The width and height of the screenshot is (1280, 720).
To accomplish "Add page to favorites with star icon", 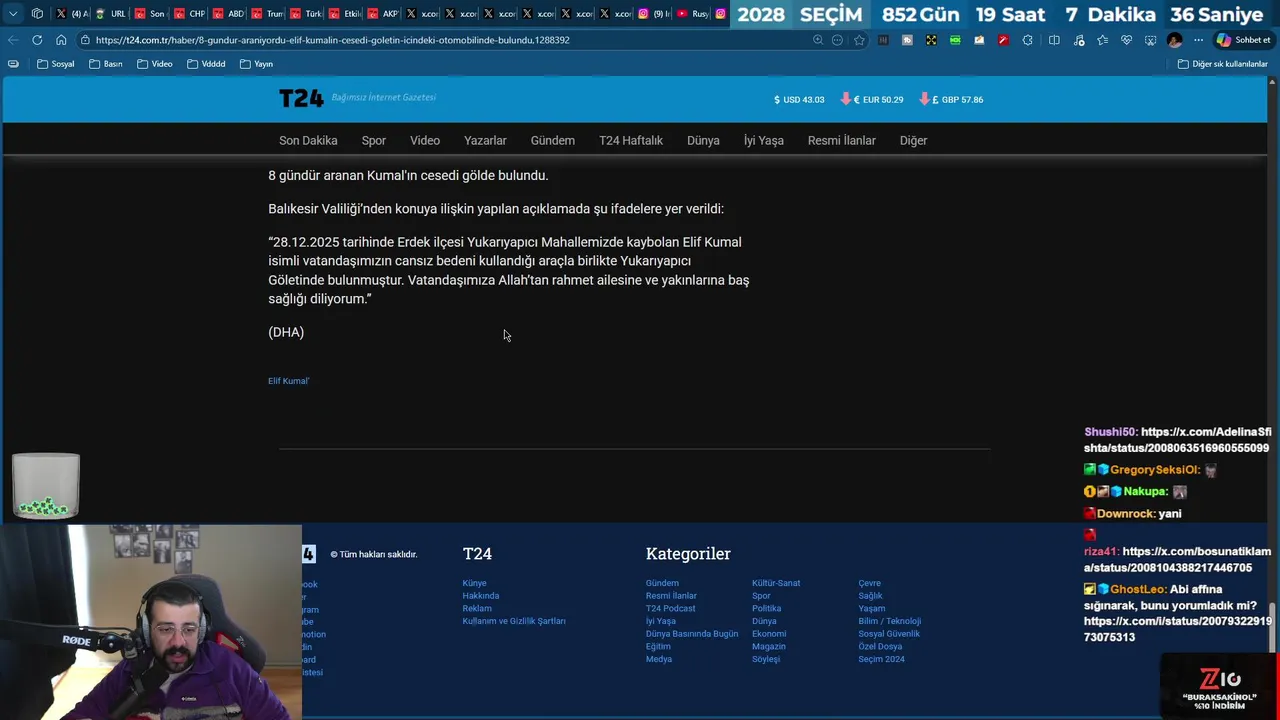I will click(x=859, y=40).
